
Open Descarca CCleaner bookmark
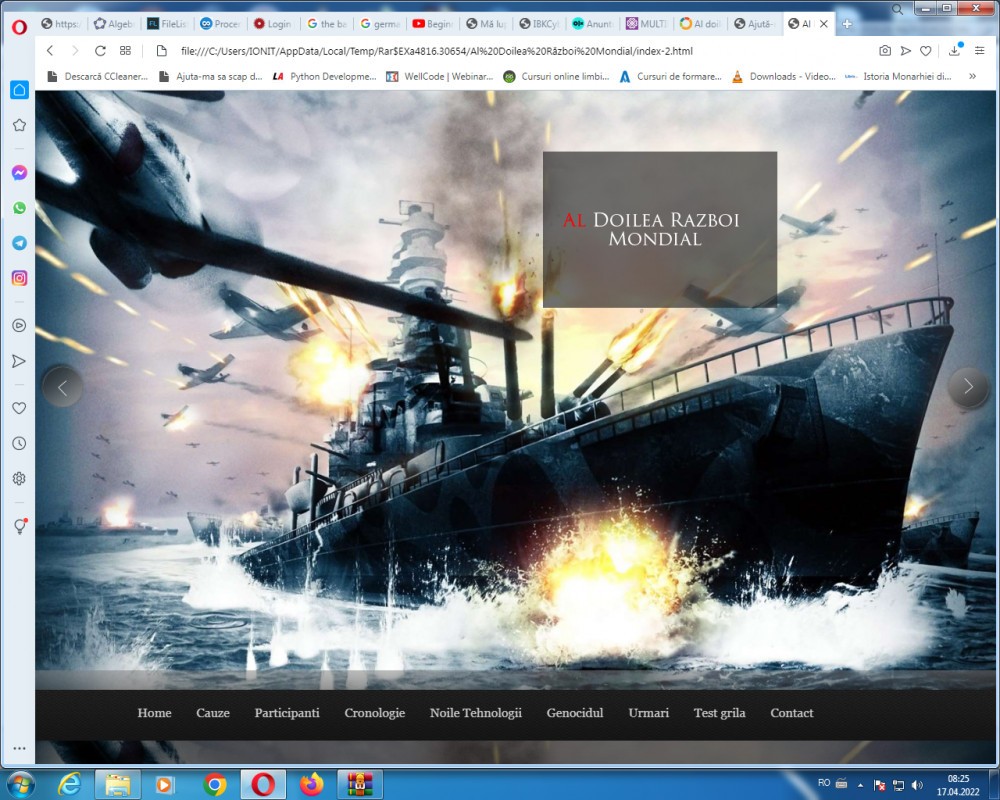pos(99,77)
